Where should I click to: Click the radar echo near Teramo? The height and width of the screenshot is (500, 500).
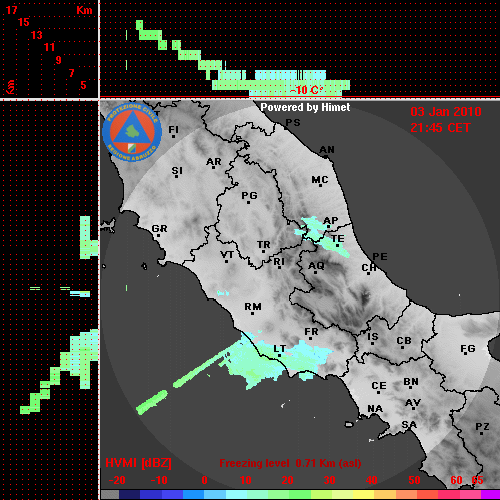pos(322,236)
